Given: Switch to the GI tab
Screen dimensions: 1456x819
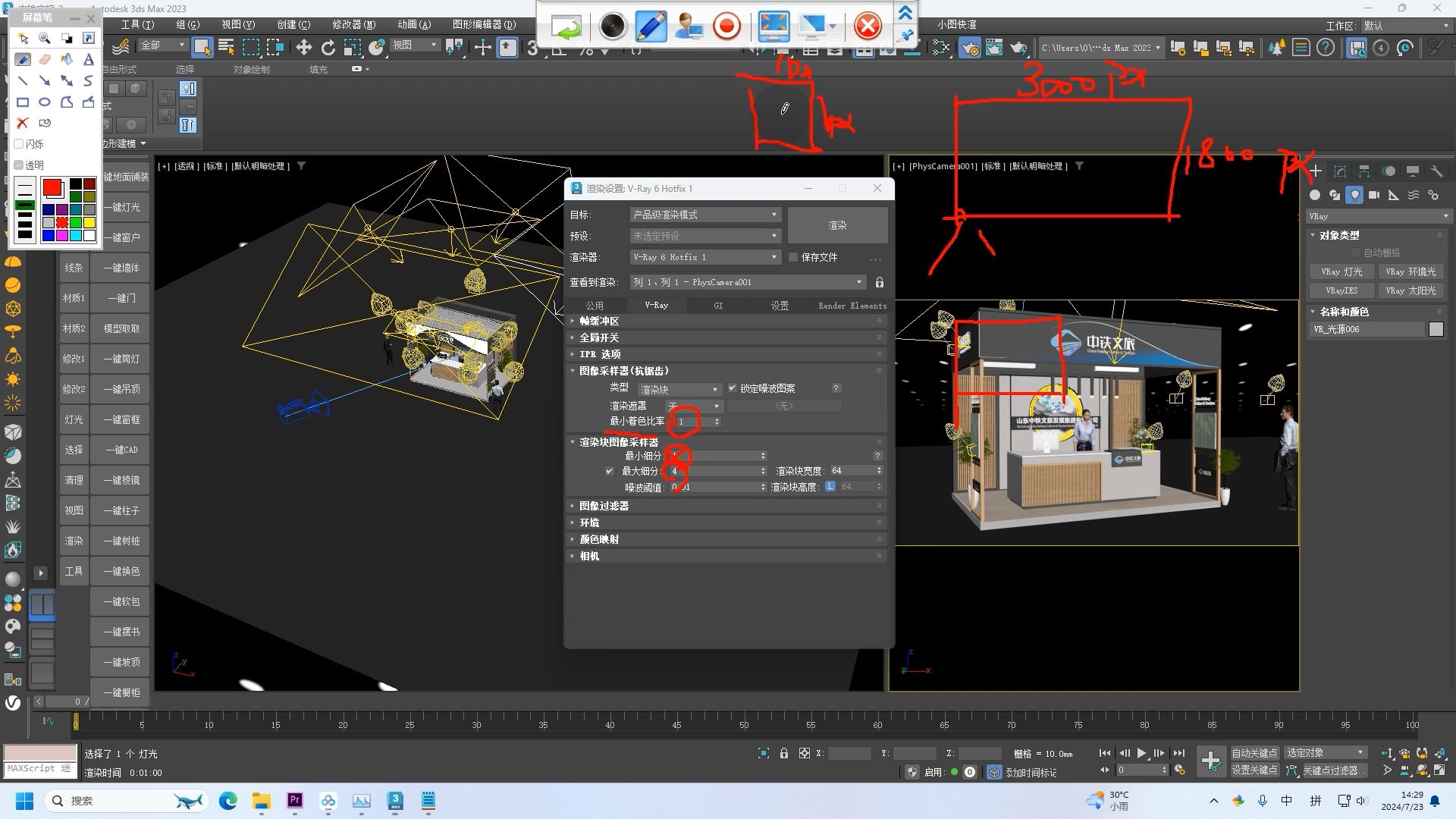Looking at the screenshot, I should [x=717, y=306].
